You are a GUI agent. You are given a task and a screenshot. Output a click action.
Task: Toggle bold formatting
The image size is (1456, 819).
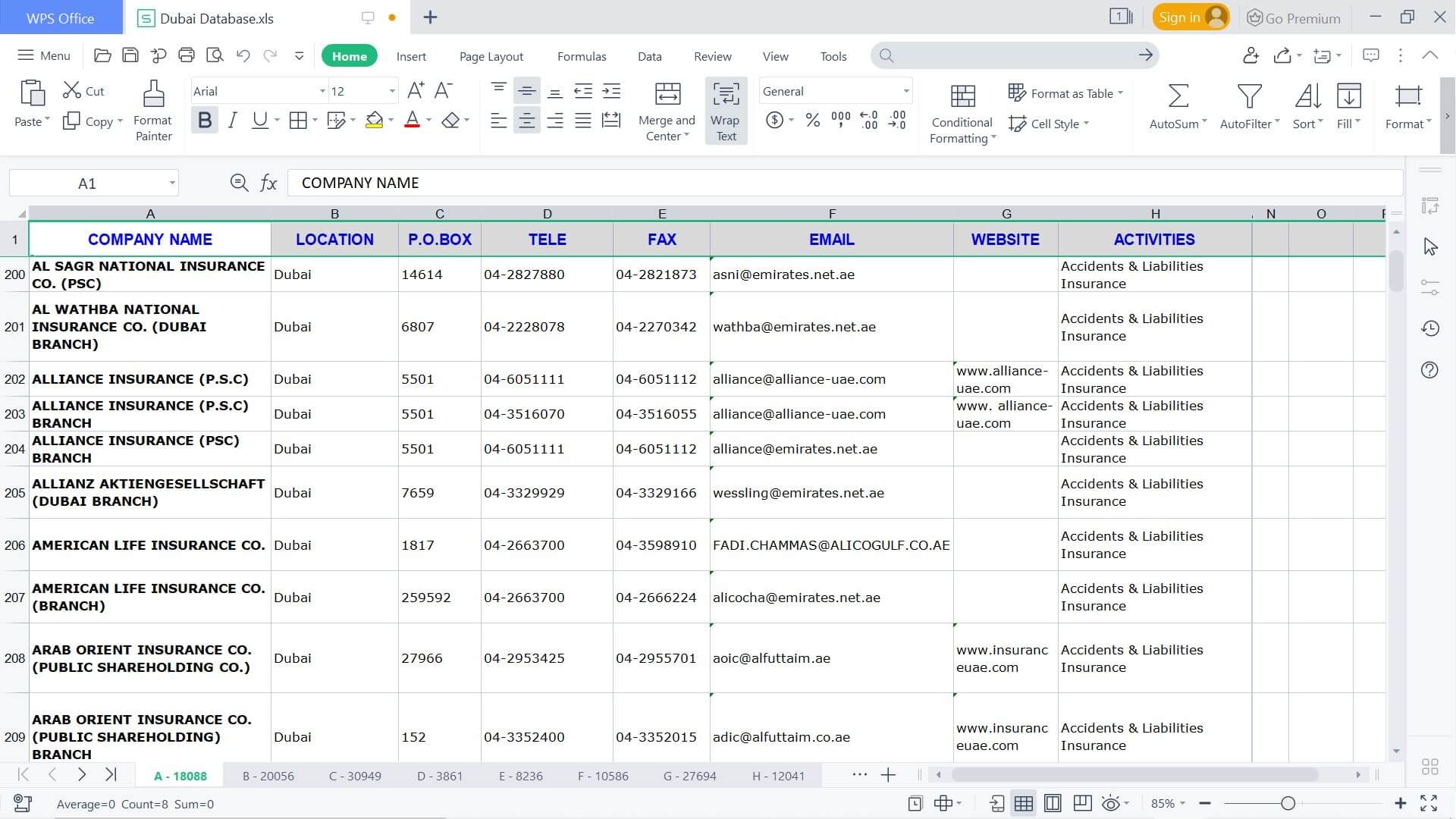pos(204,119)
